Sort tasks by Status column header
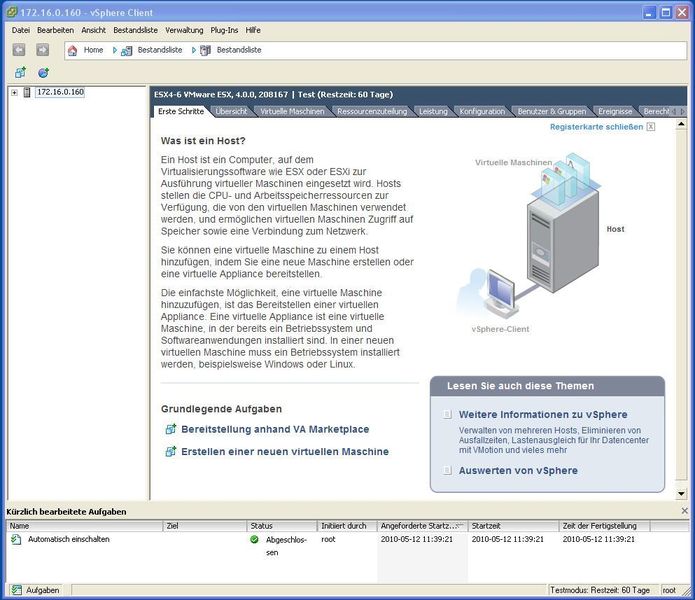The height and width of the screenshot is (600, 695). (281, 526)
